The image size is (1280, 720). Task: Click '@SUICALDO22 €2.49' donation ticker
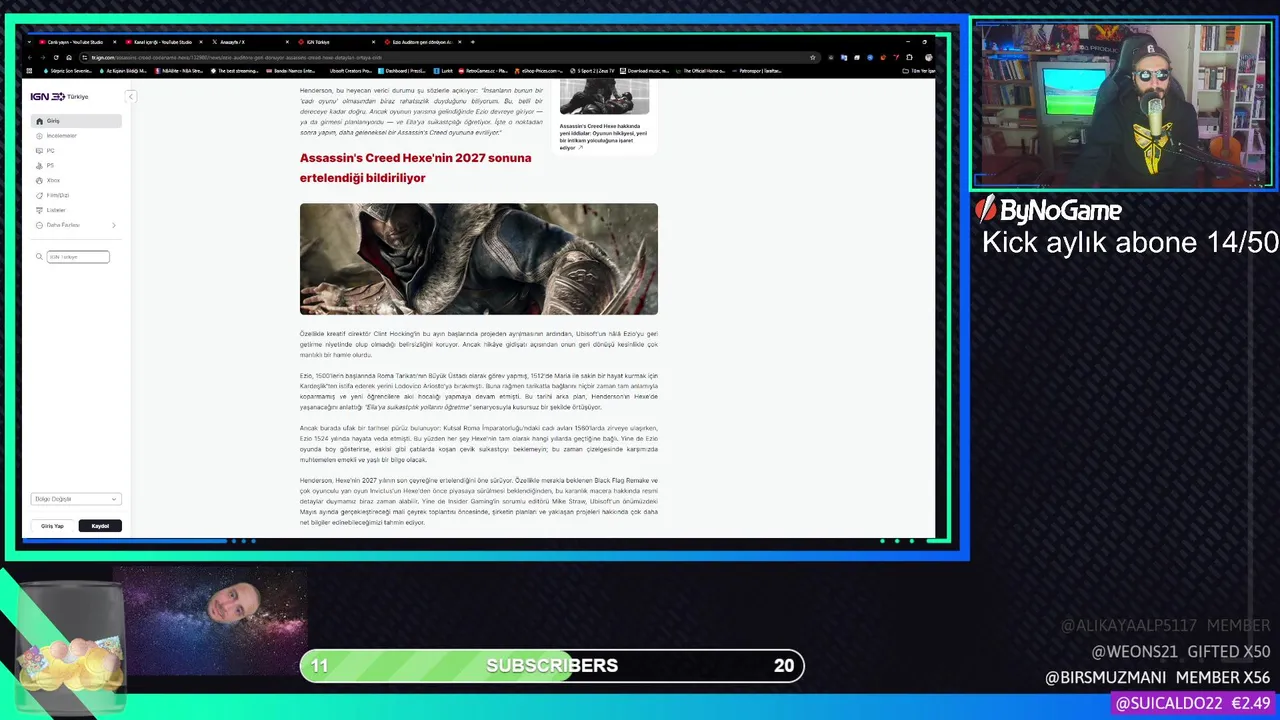tap(1193, 704)
